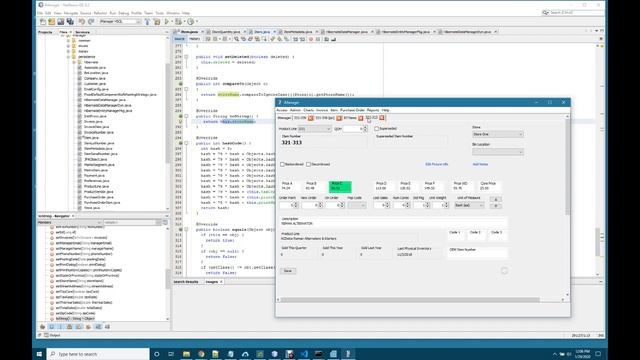Click the Edit Picture Info link
640x360 pixels.
437,164
